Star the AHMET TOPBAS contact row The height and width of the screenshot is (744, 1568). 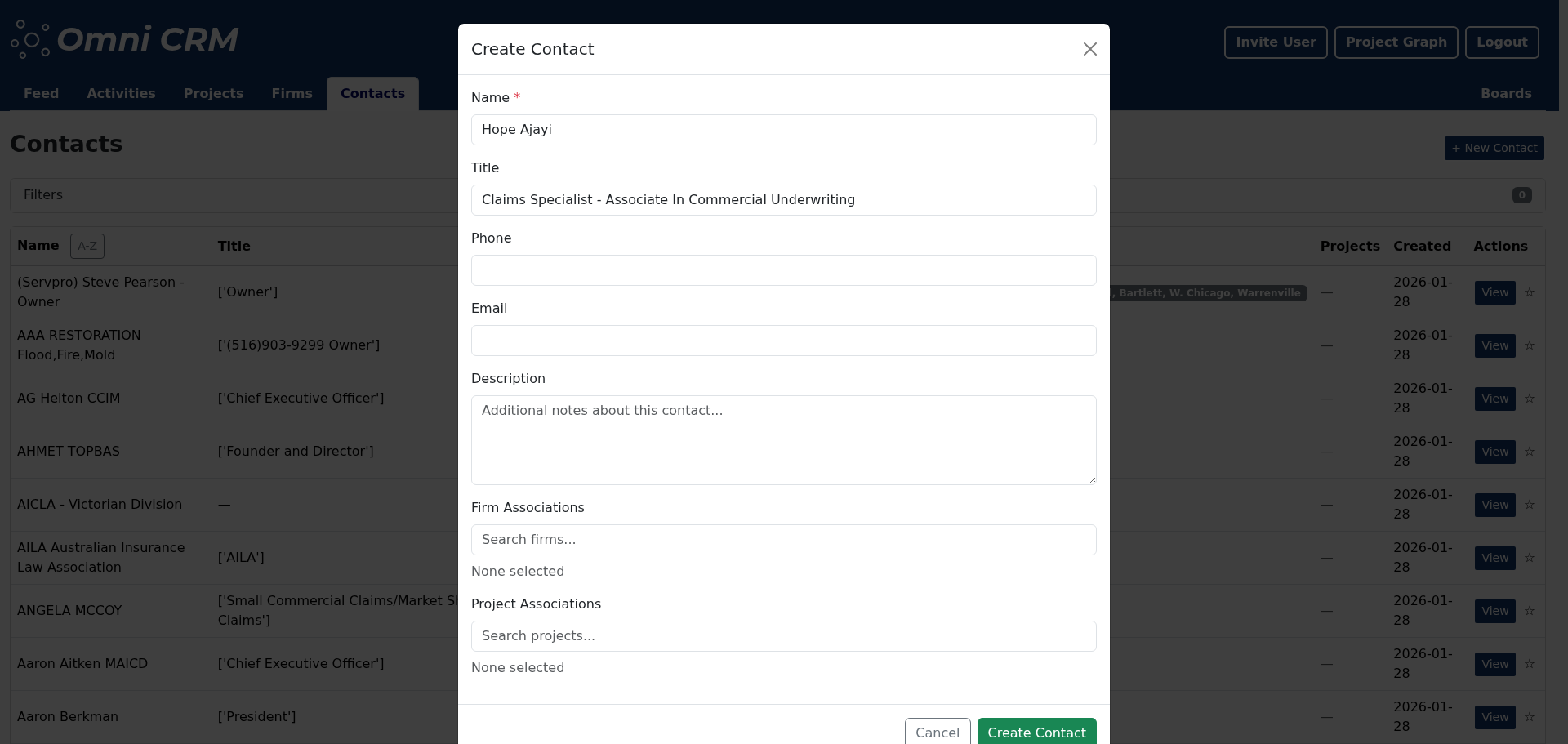pyautogui.click(x=1530, y=452)
